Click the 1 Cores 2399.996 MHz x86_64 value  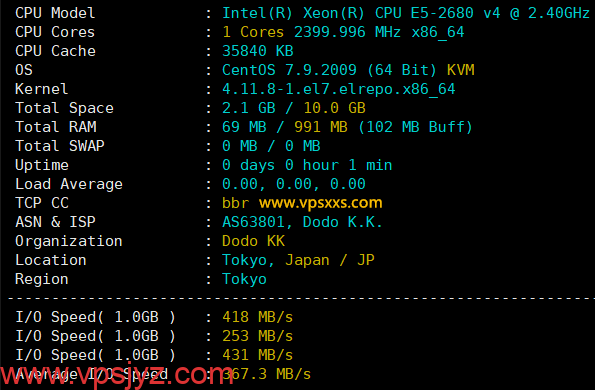343,32
